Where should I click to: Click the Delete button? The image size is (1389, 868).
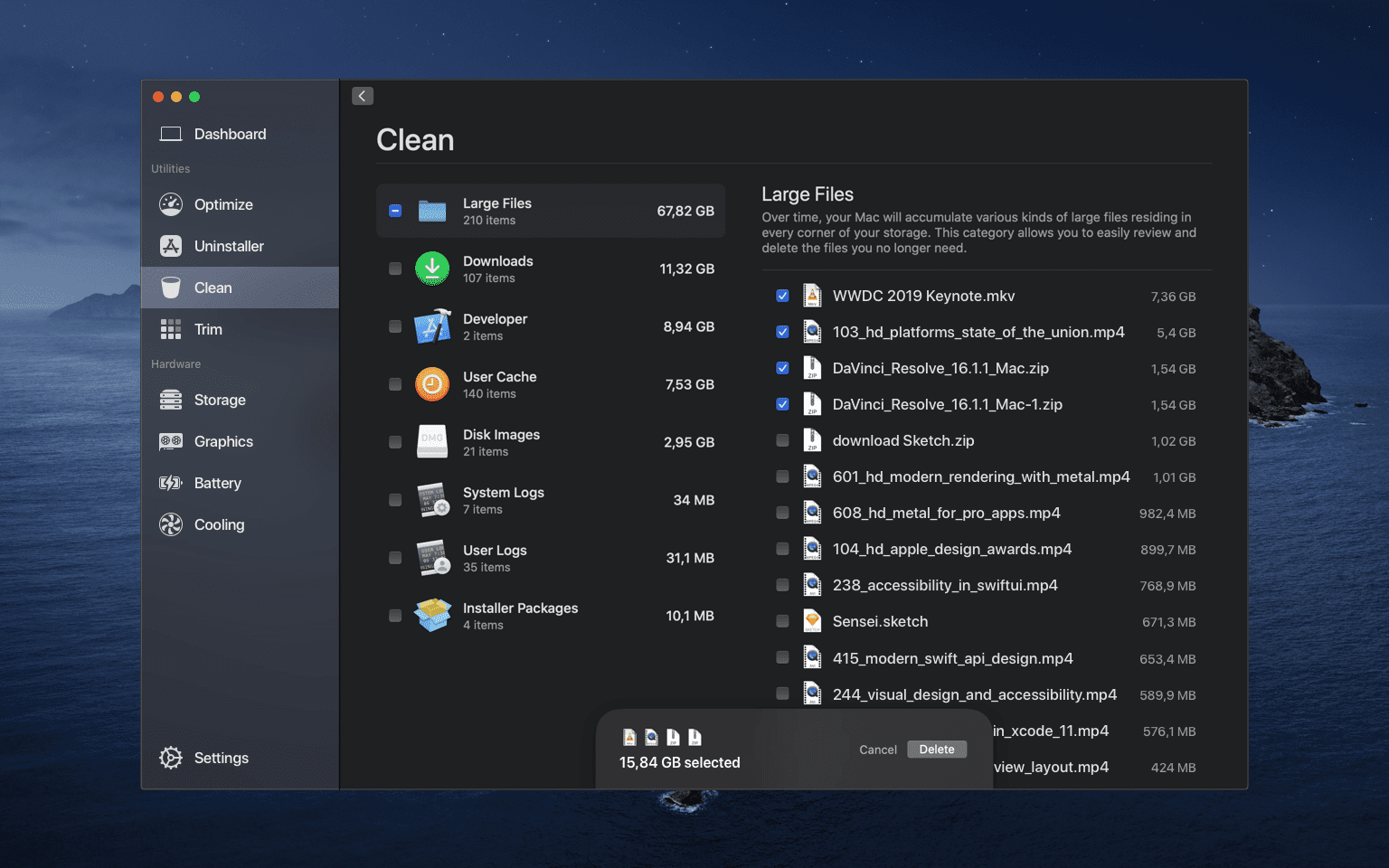[x=937, y=750]
